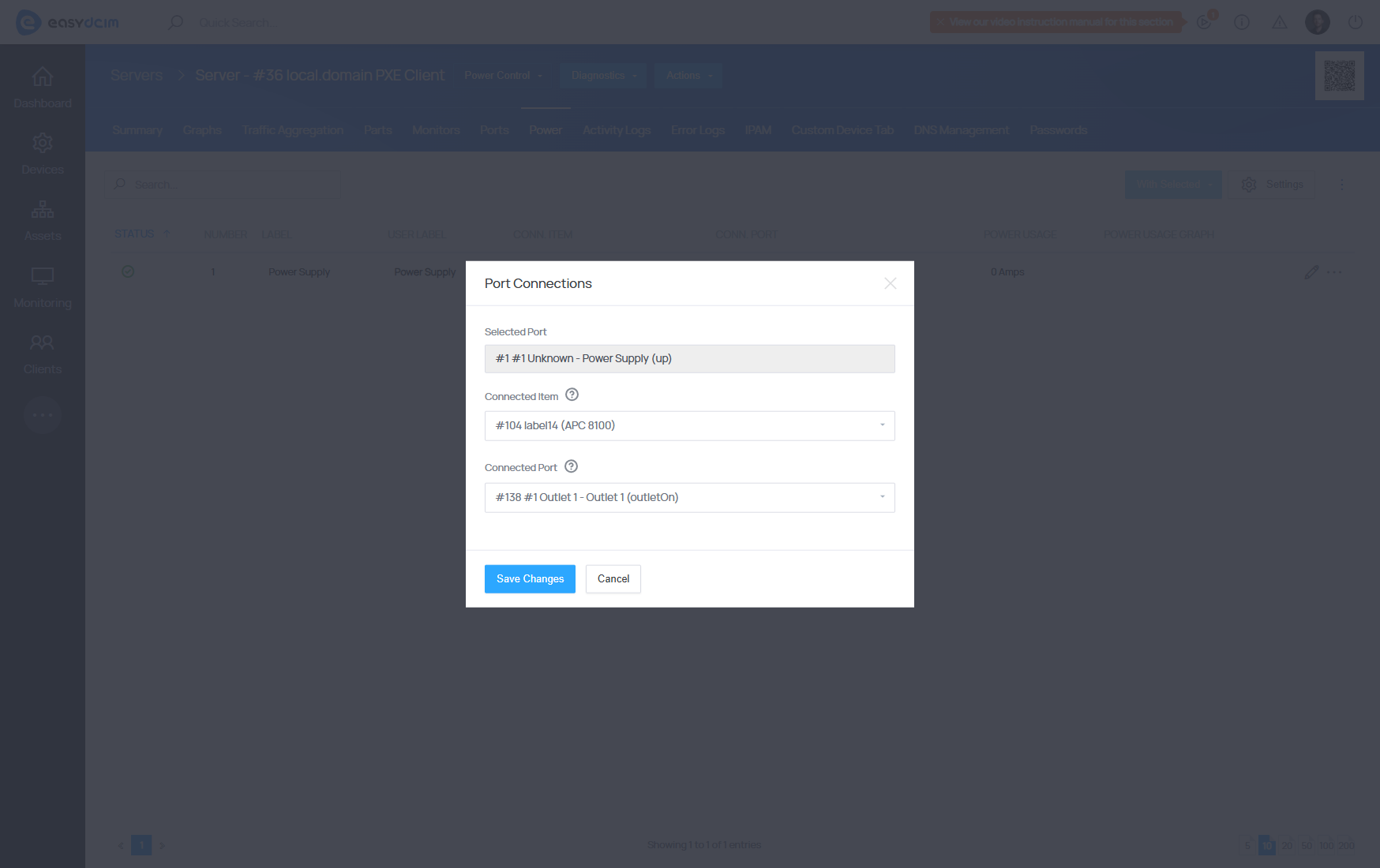This screenshot has height=868, width=1380.
Task: Show 50 entries per page
Action: click(1307, 845)
